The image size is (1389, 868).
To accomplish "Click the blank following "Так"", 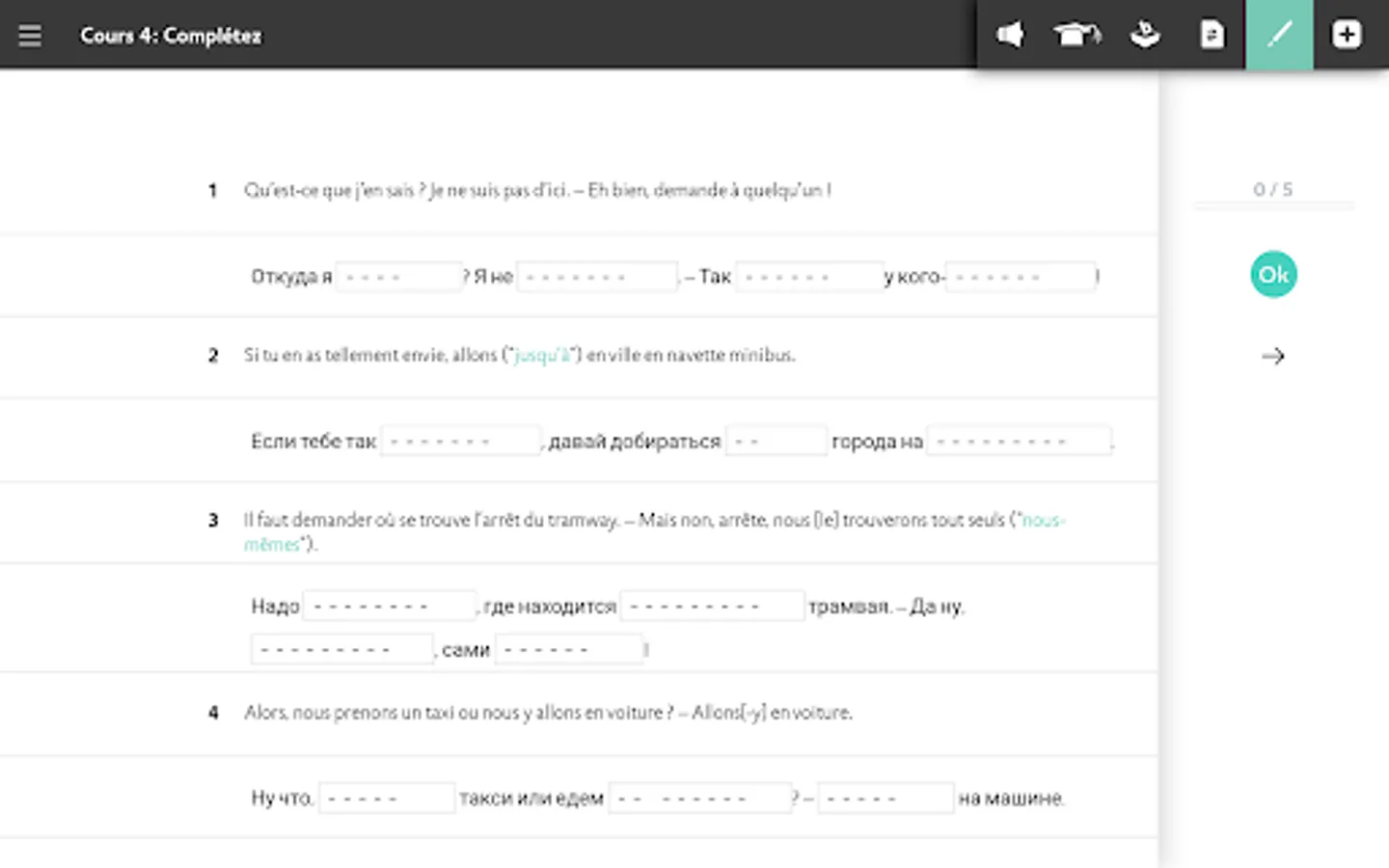I will pos(808,277).
